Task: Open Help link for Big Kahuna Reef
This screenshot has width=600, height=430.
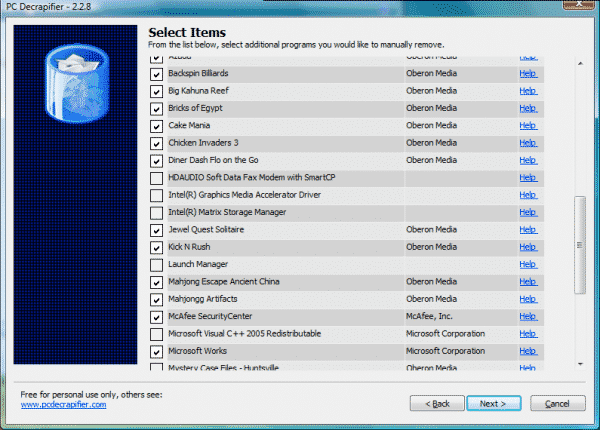Action: pos(527,91)
